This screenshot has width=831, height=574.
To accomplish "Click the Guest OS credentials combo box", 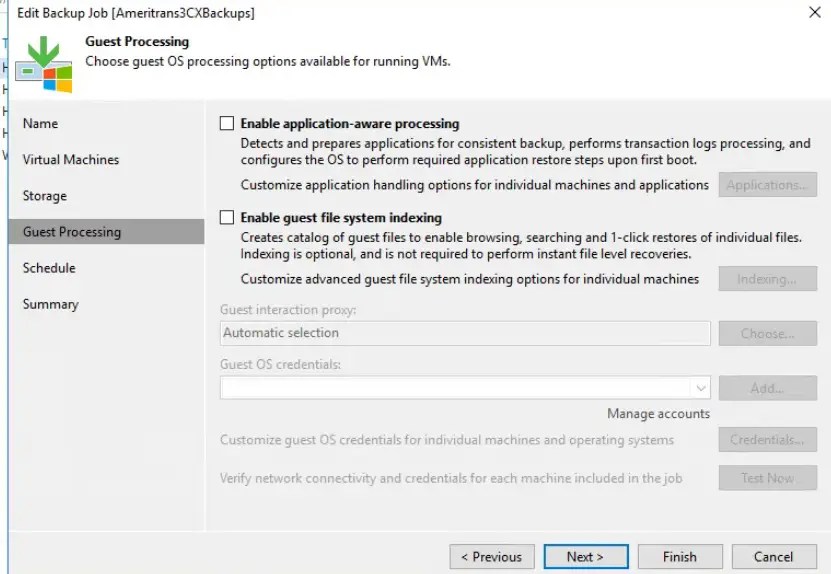I will [x=465, y=388].
